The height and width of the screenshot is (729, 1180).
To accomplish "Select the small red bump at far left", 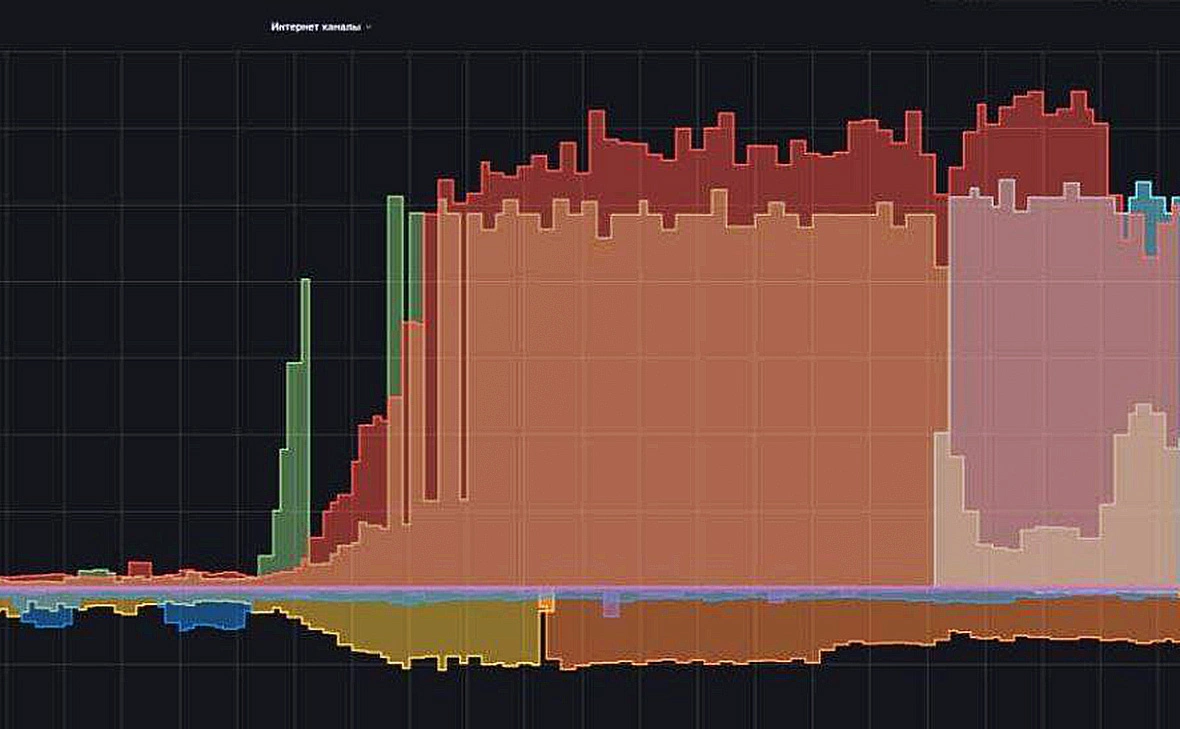I will pos(140,569).
